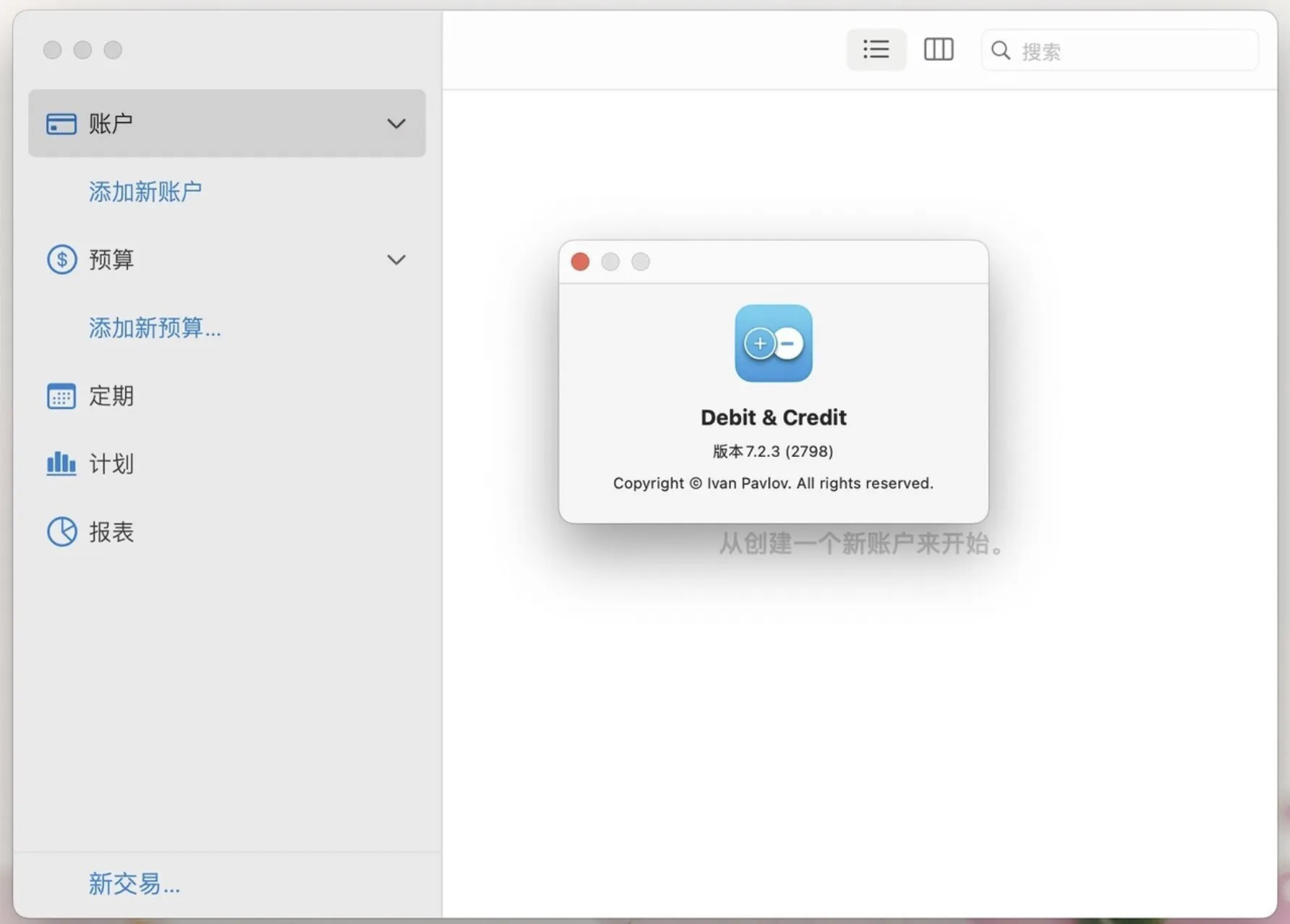This screenshot has height=924, width=1290.
Task: Switch to column view in toolbar
Action: coord(939,49)
